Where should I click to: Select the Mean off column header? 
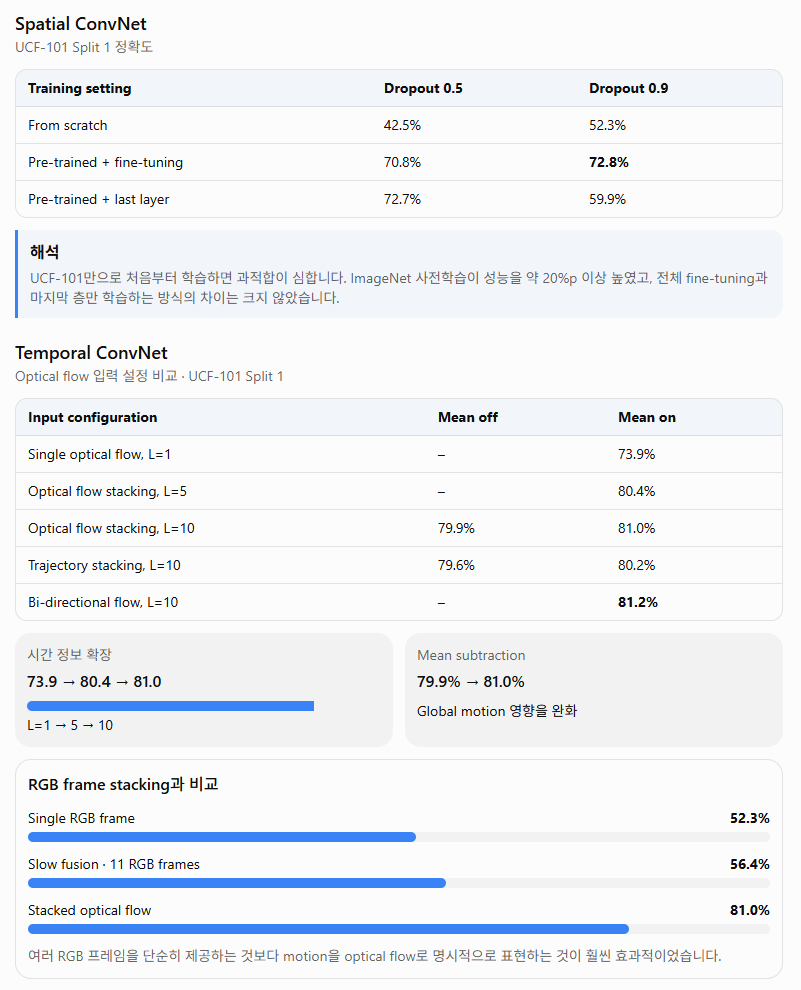click(468, 417)
